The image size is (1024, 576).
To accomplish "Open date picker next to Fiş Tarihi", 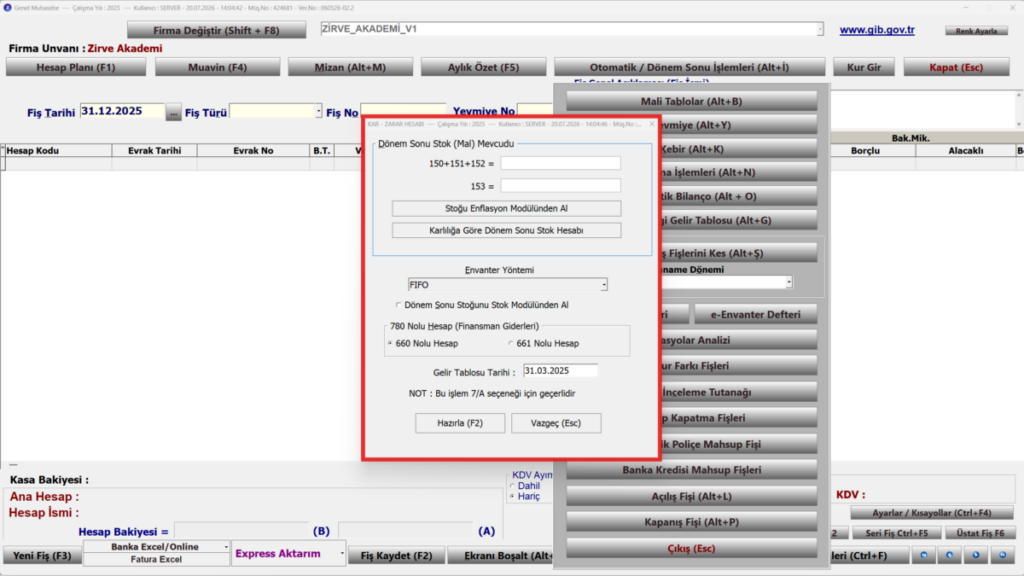I will [173, 112].
